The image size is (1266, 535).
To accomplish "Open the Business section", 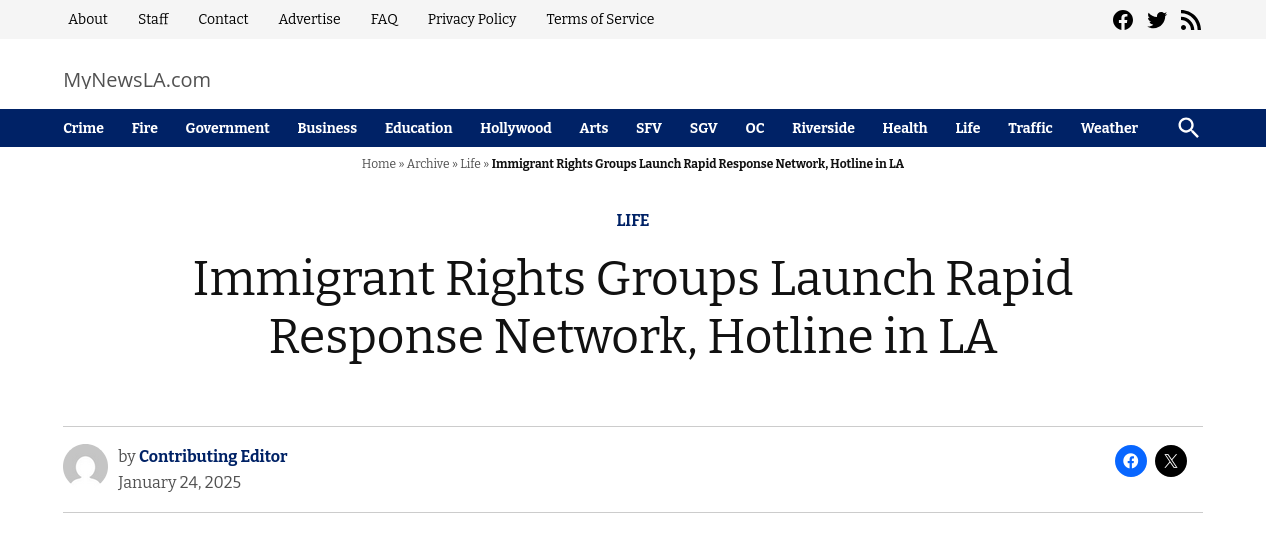I will coord(327,128).
